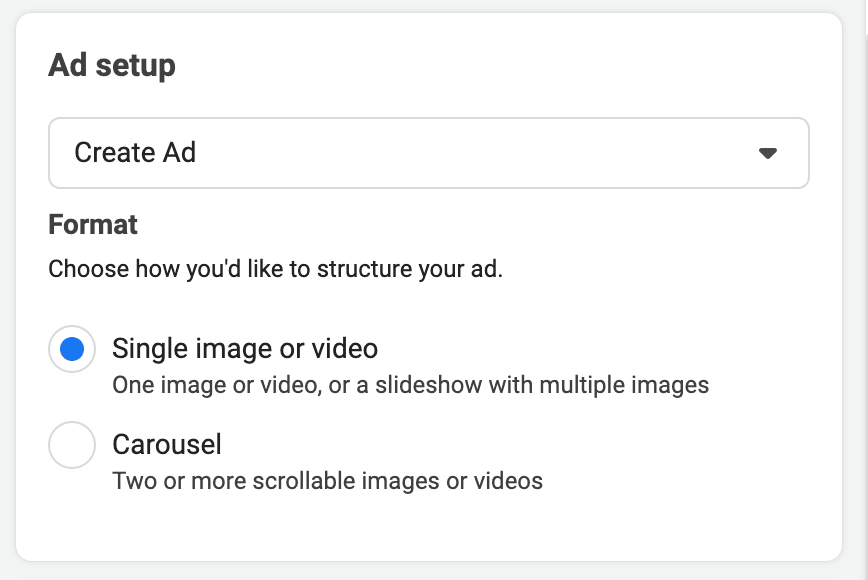Open the Create Ad dropdown
The image size is (868, 580).
[x=428, y=153]
